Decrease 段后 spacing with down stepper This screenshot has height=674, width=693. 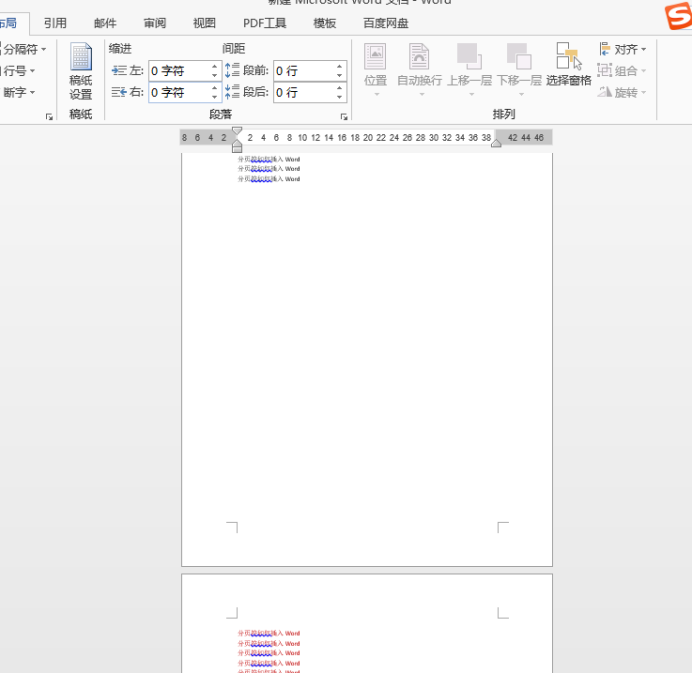[x=339, y=97]
